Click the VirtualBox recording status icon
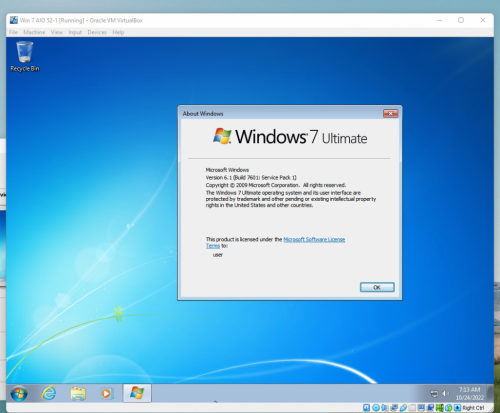 (430, 408)
